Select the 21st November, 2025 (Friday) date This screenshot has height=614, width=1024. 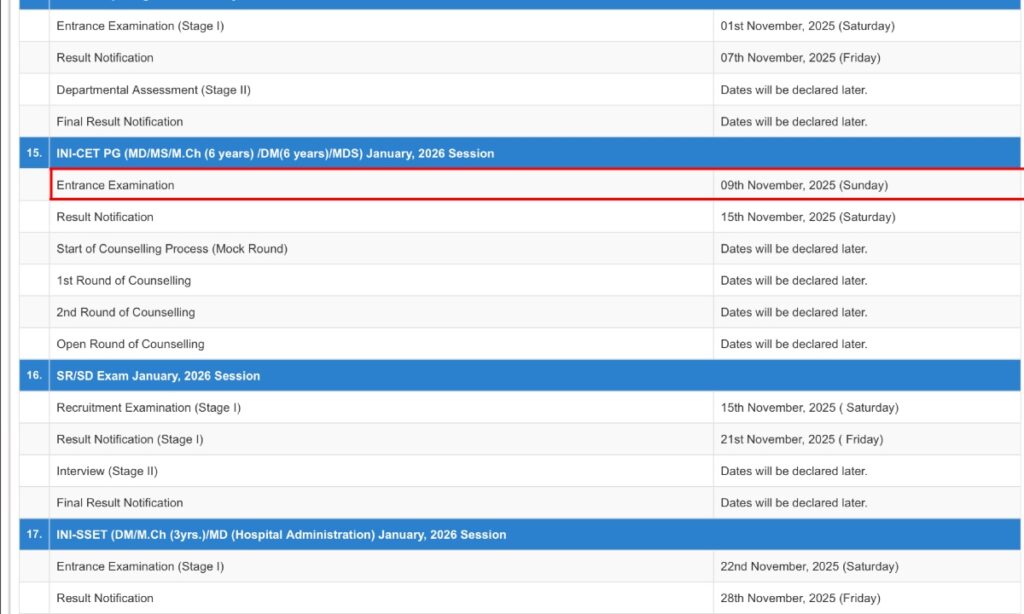(x=801, y=439)
